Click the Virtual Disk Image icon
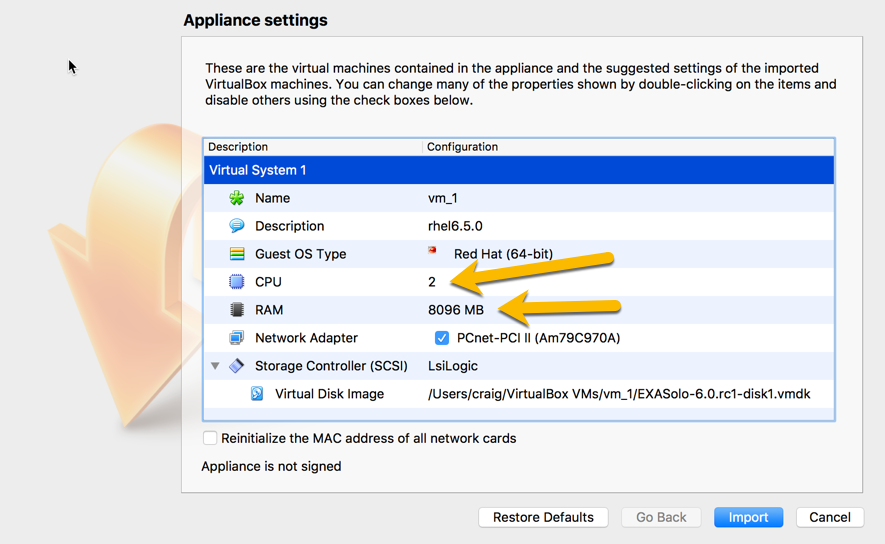 (x=257, y=393)
